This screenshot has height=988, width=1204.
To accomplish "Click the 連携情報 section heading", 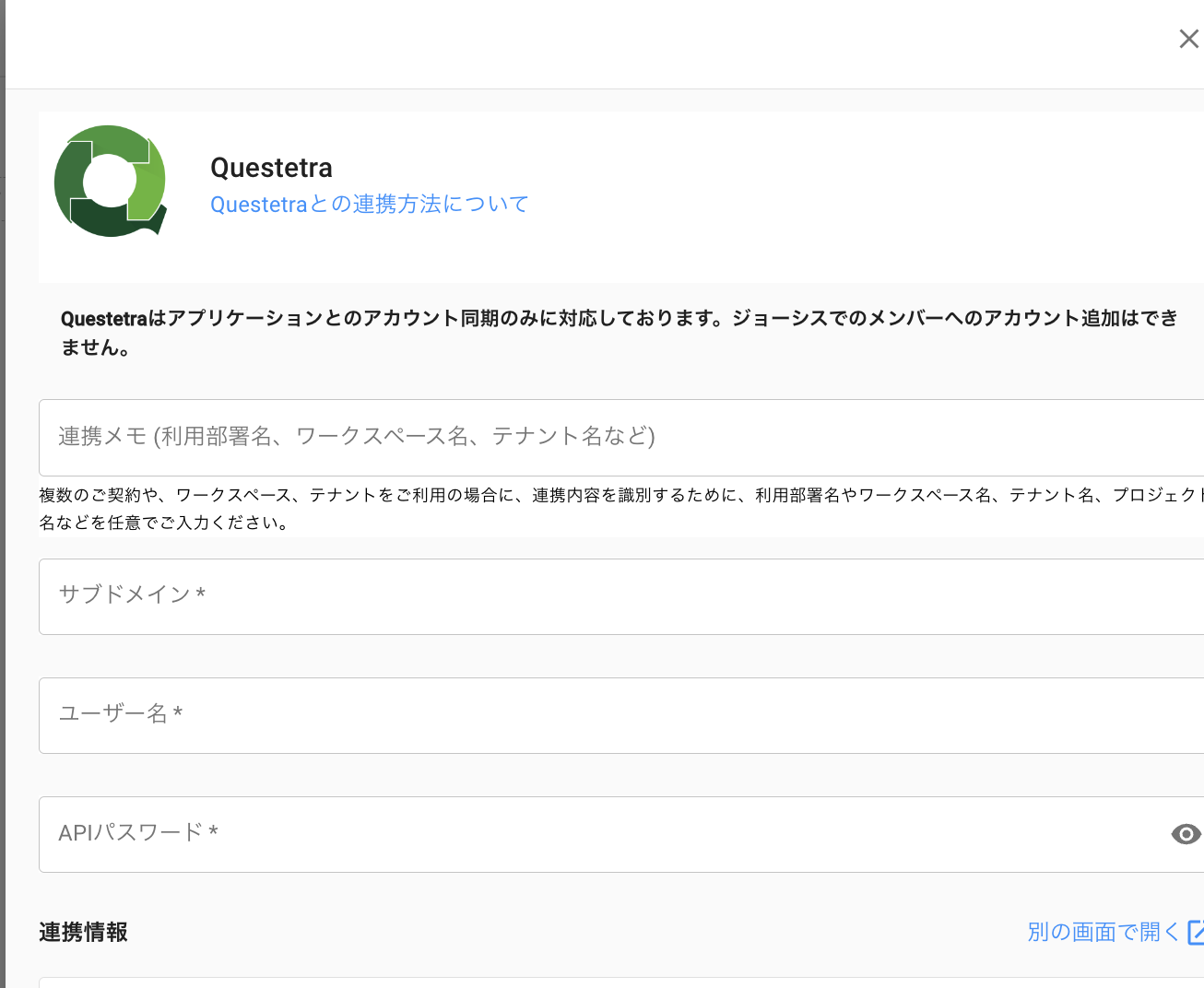I will click(x=83, y=932).
